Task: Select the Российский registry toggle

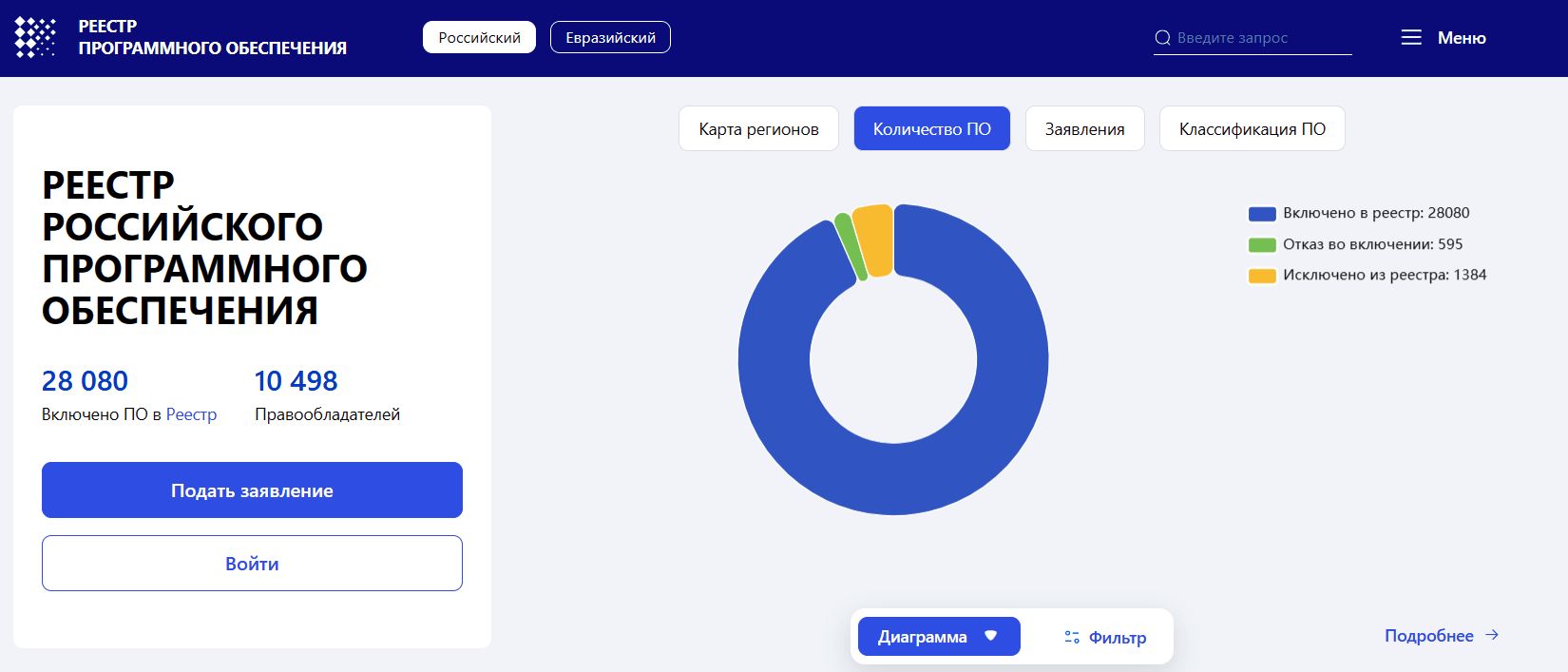Action: tap(479, 38)
